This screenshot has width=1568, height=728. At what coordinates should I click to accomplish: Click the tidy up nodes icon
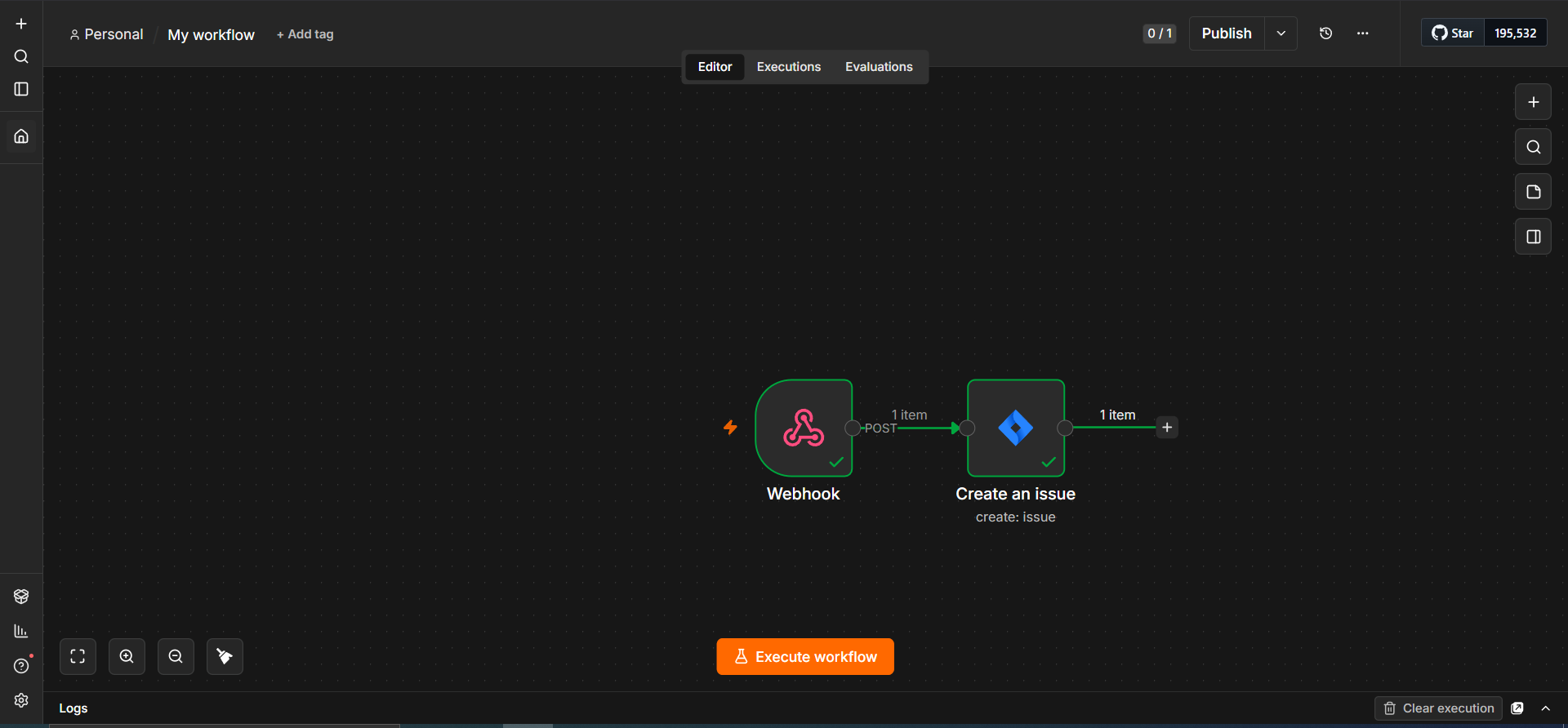[225, 656]
